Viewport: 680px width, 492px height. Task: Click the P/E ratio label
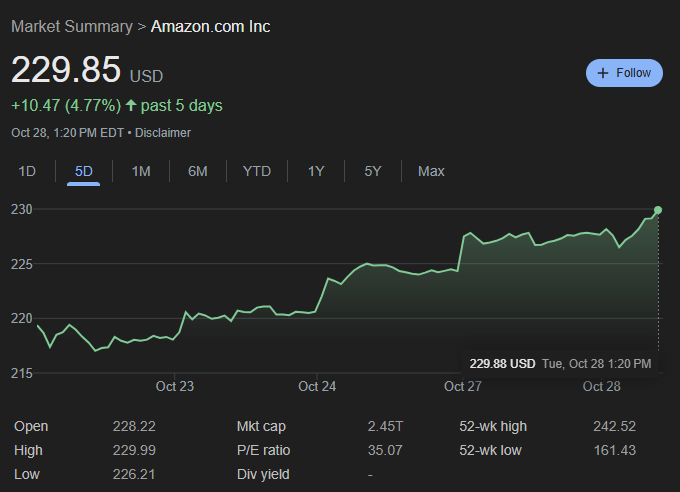(x=263, y=450)
